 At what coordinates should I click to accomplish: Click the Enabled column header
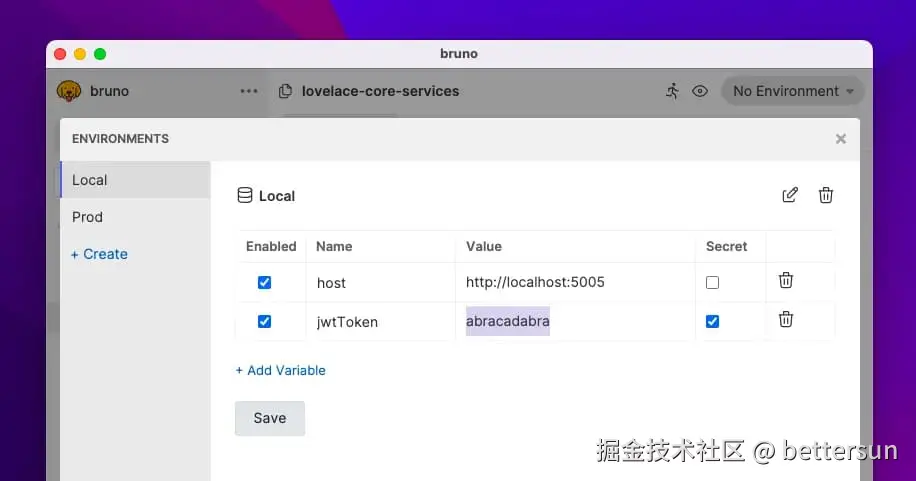pyautogui.click(x=271, y=247)
